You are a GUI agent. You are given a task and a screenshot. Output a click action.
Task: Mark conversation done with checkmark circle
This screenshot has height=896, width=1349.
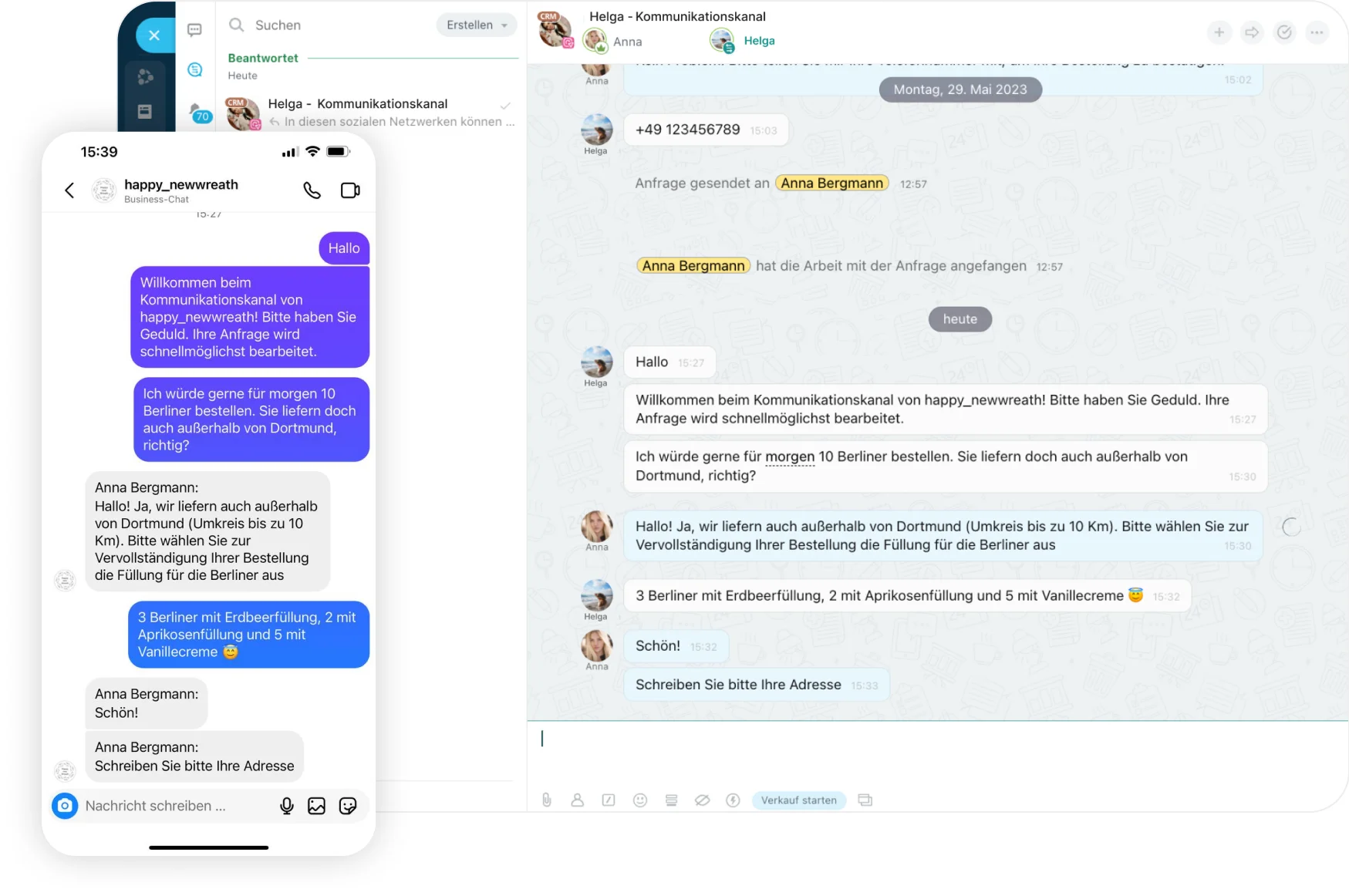1284,32
